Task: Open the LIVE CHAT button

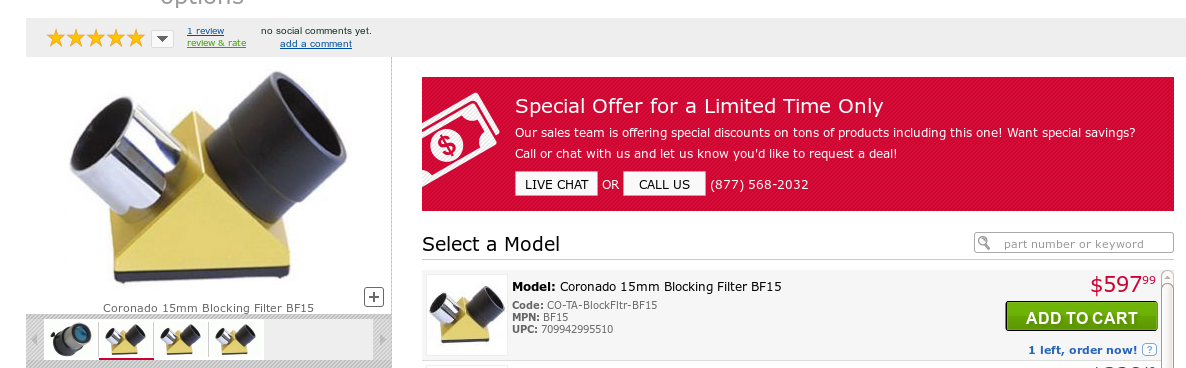Action: coord(556,184)
